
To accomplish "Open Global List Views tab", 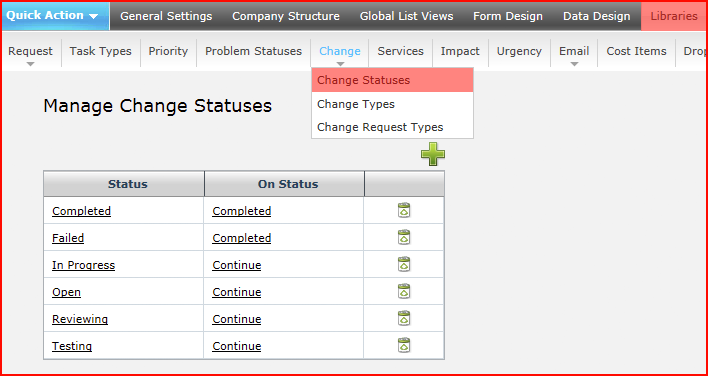I will [406, 16].
